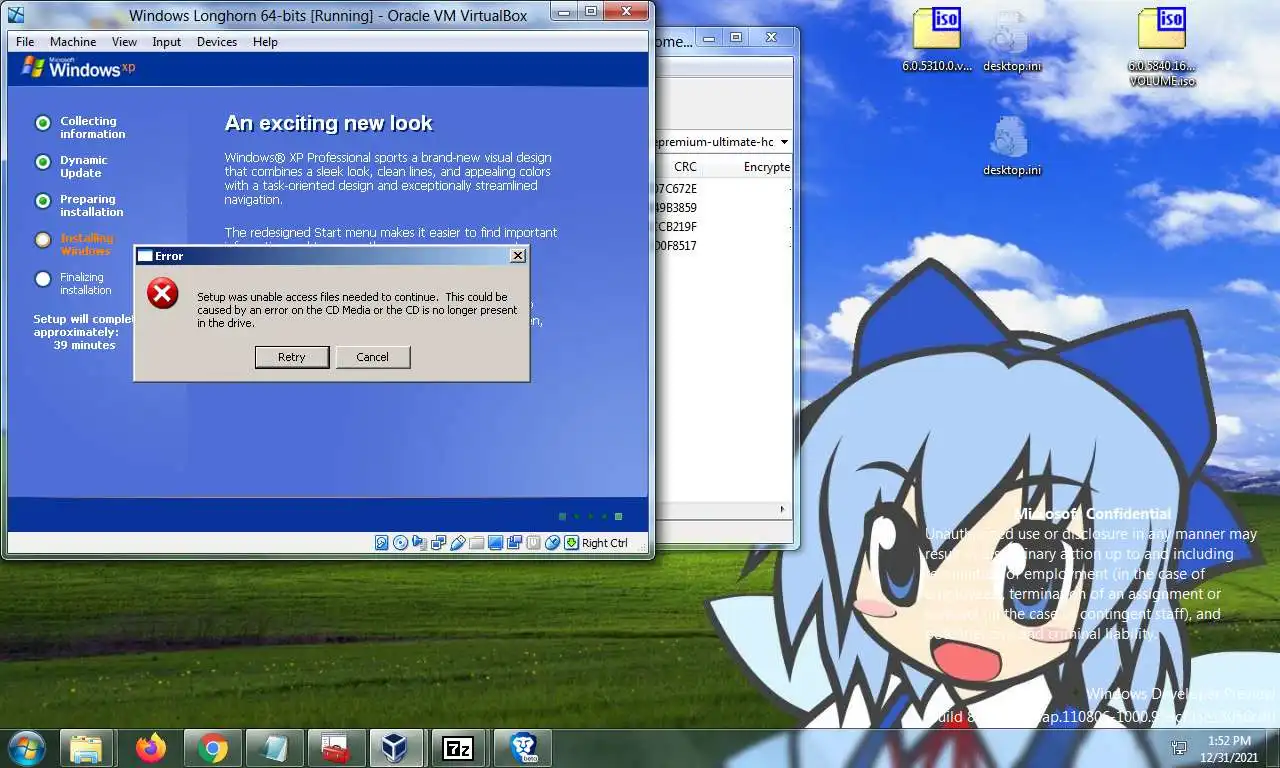1280x768 pixels.
Task: Click the hard disk activity icon in VirtualBox status bar
Action: pyautogui.click(x=382, y=543)
